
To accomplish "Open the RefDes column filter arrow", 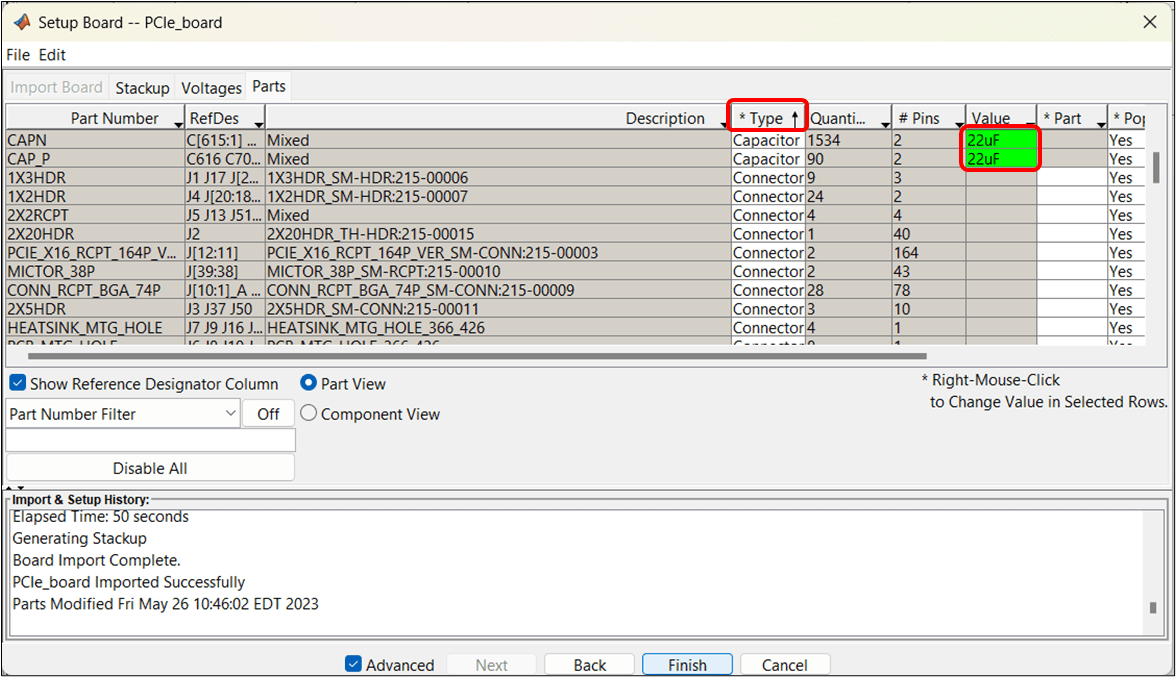I will [x=258, y=124].
